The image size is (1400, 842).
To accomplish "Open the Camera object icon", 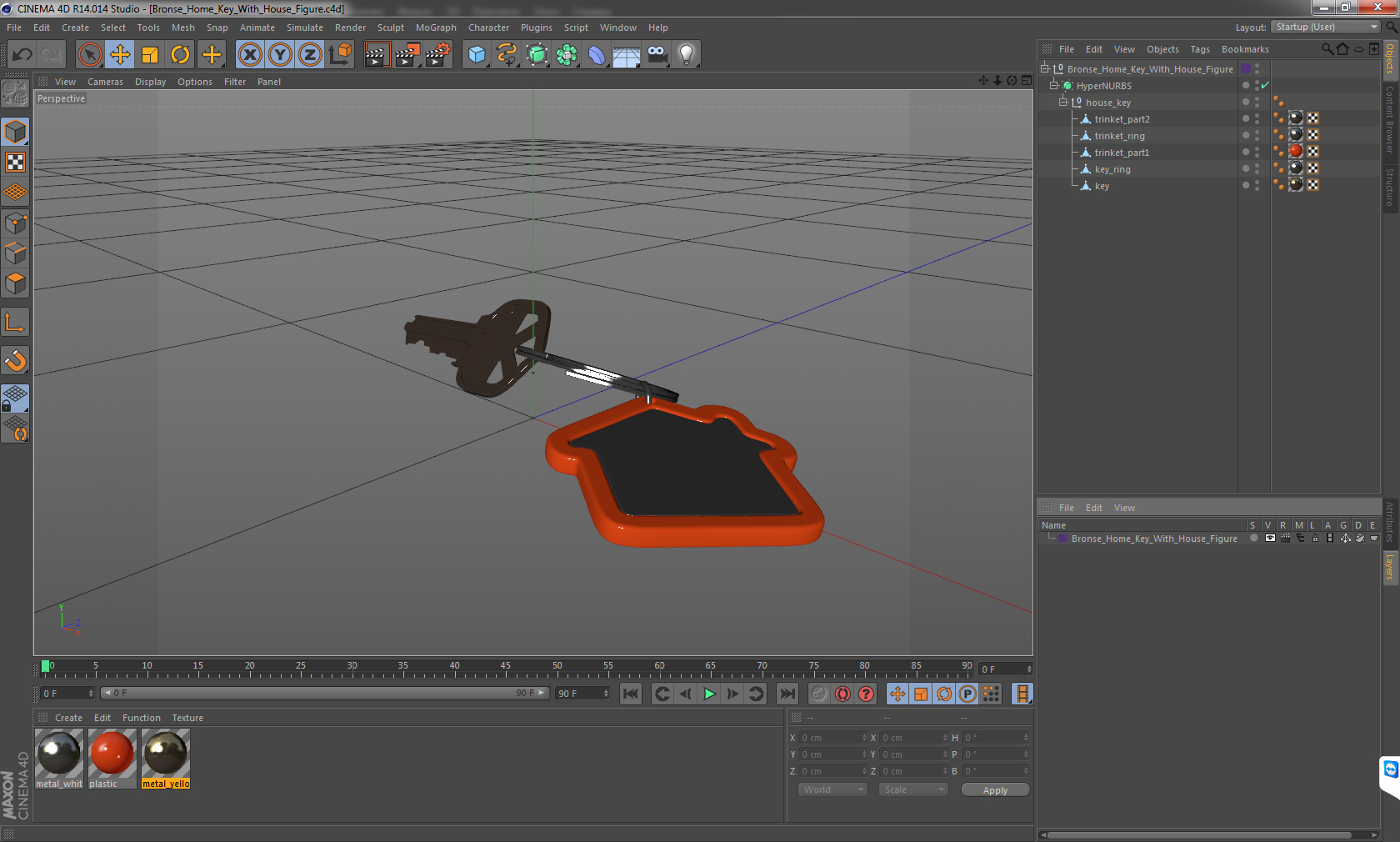I will coord(657,55).
